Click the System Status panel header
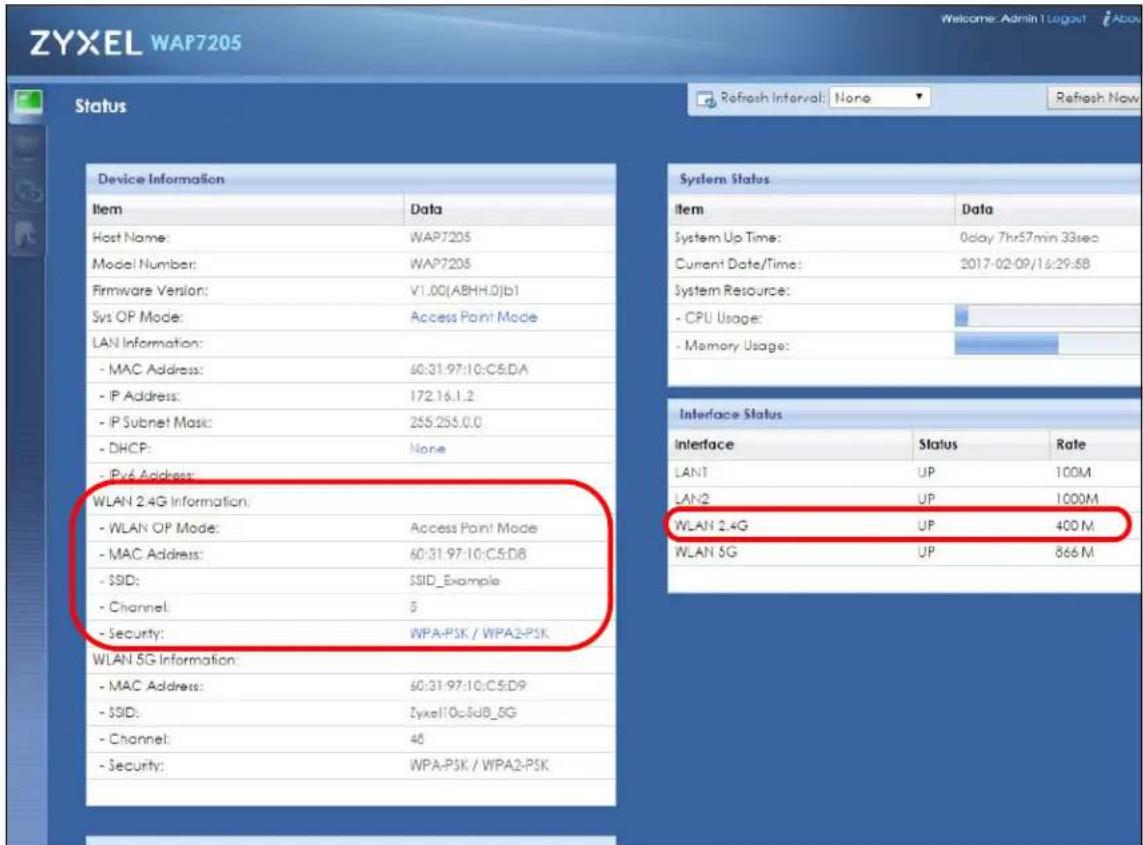Viewport: 1143px width, 845px height. point(905,179)
